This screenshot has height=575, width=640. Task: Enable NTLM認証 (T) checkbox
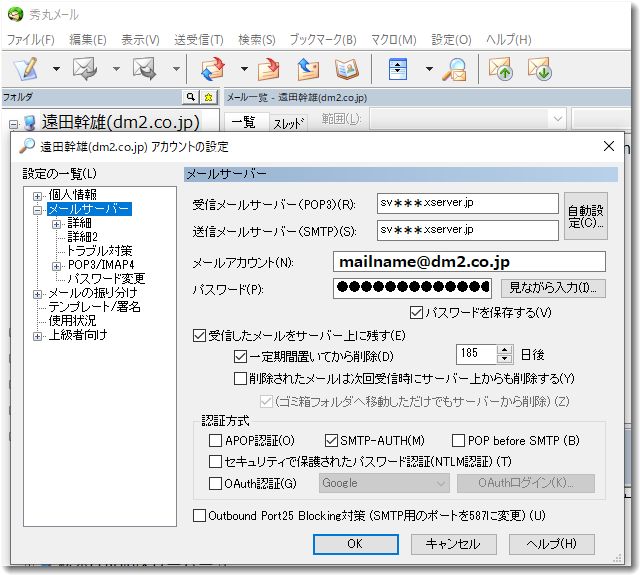[215, 462]
